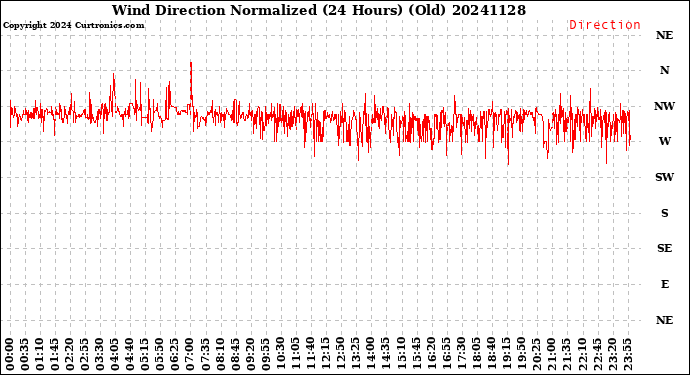Click the 09:20 time axis label
This screenshot has height=375, width=690.
pos(250,355)
